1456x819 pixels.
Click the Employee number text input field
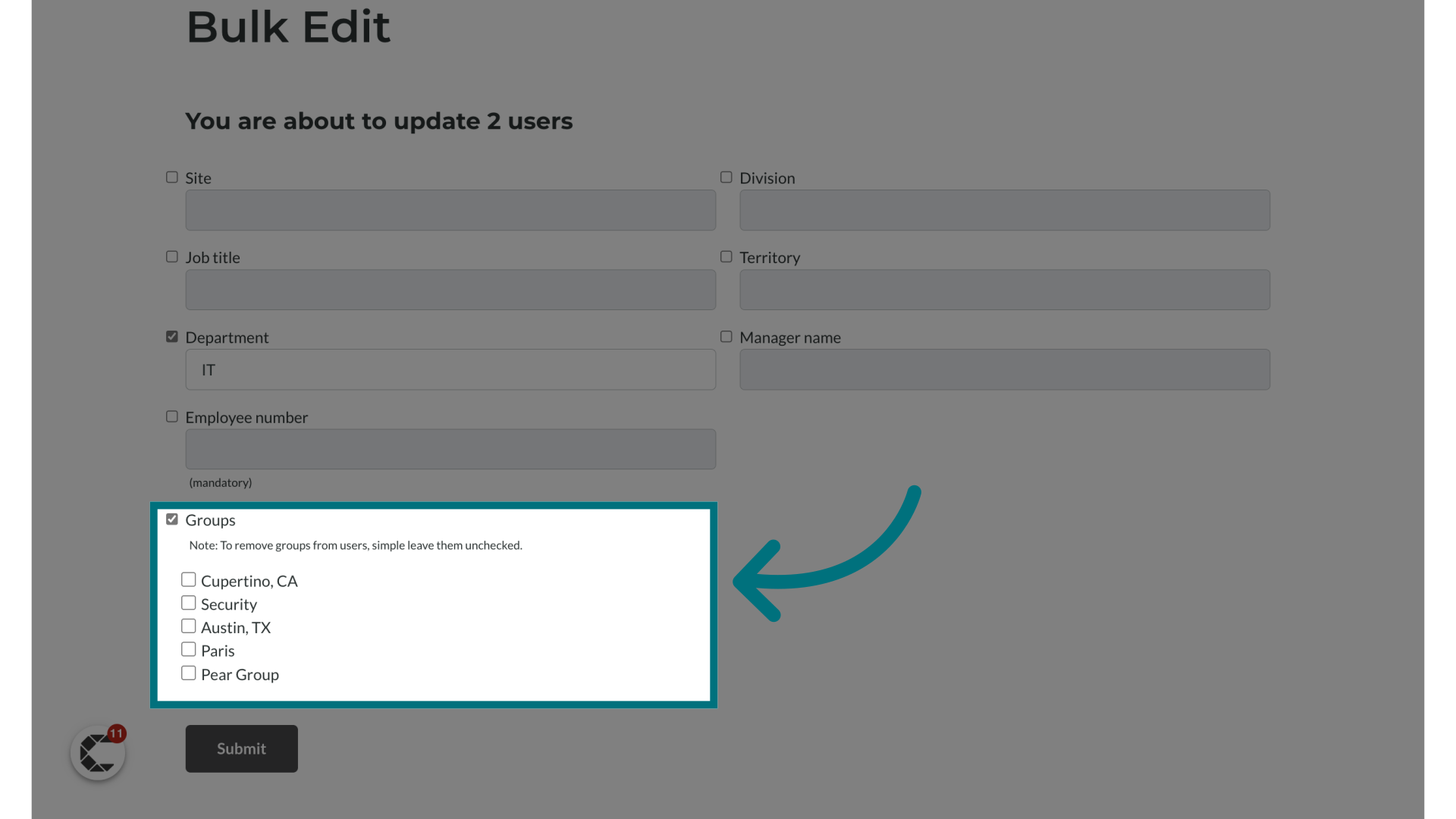tap(450, 449)
